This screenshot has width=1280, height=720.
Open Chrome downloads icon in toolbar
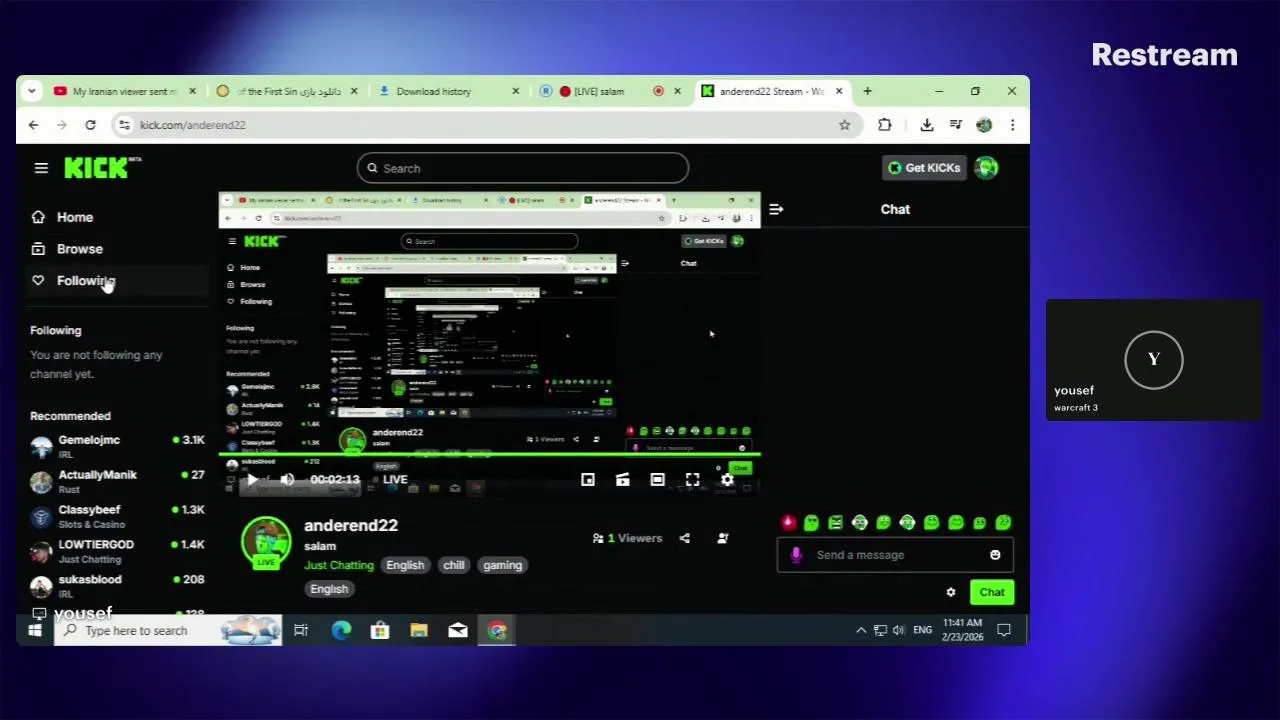click(x=926, y=125)
